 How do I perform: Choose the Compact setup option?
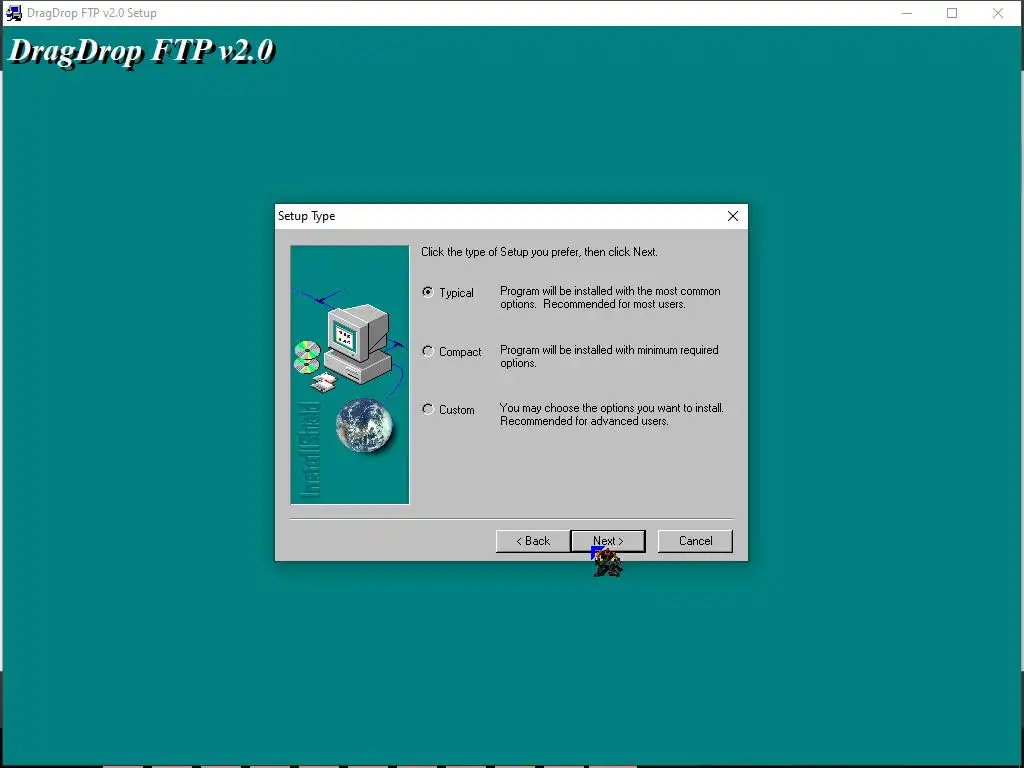point(428,351)
